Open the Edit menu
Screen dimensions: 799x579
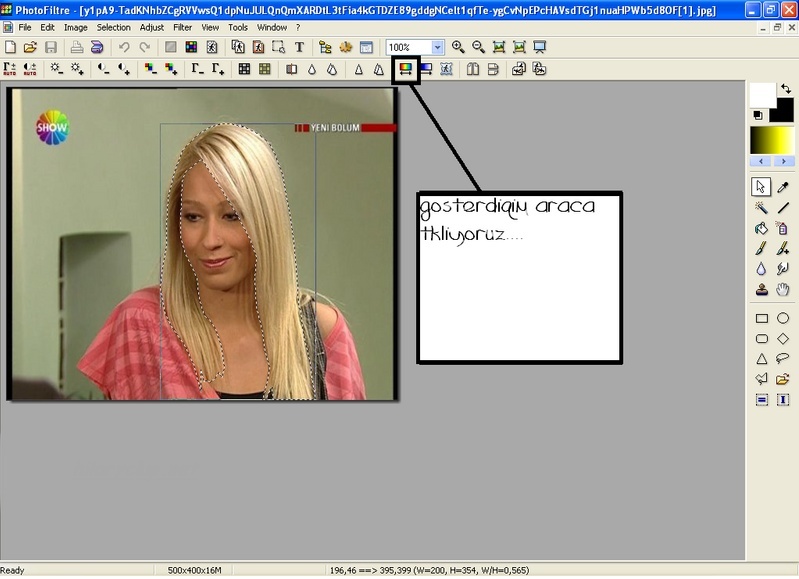[47, 28]
